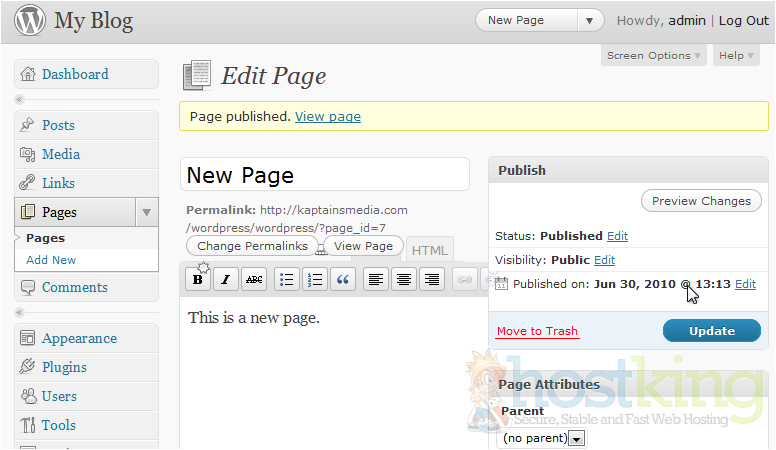Align the editor text to the left

pyautogui.click(x=376, y=280)
